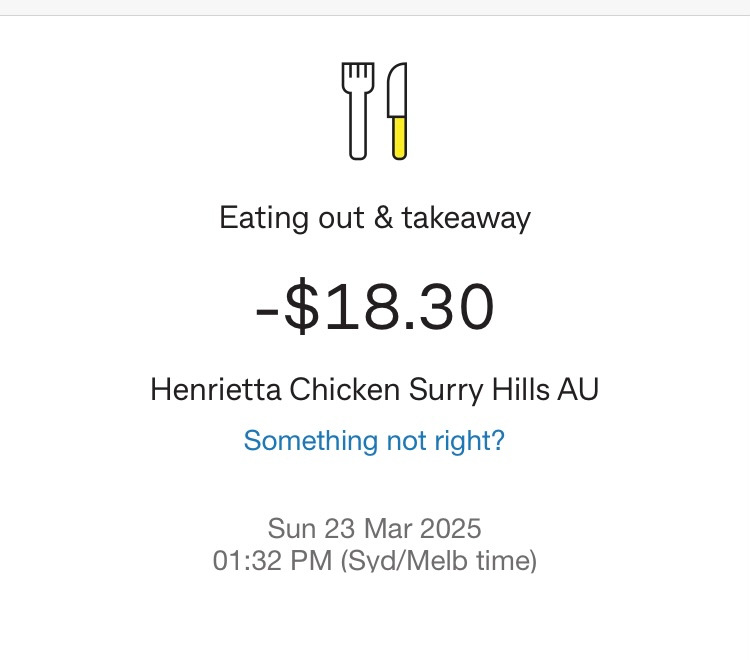Click the yellow knife handle
This screenshot has height=660, width=750.
[x=399, y=138]
